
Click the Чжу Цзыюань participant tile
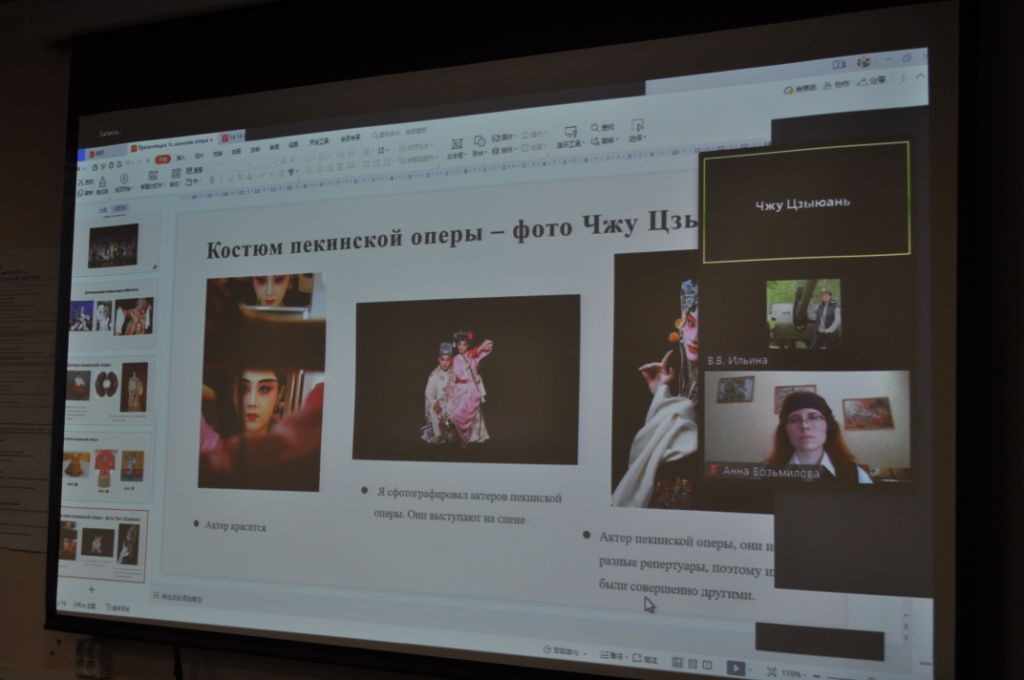coord(806,203)
